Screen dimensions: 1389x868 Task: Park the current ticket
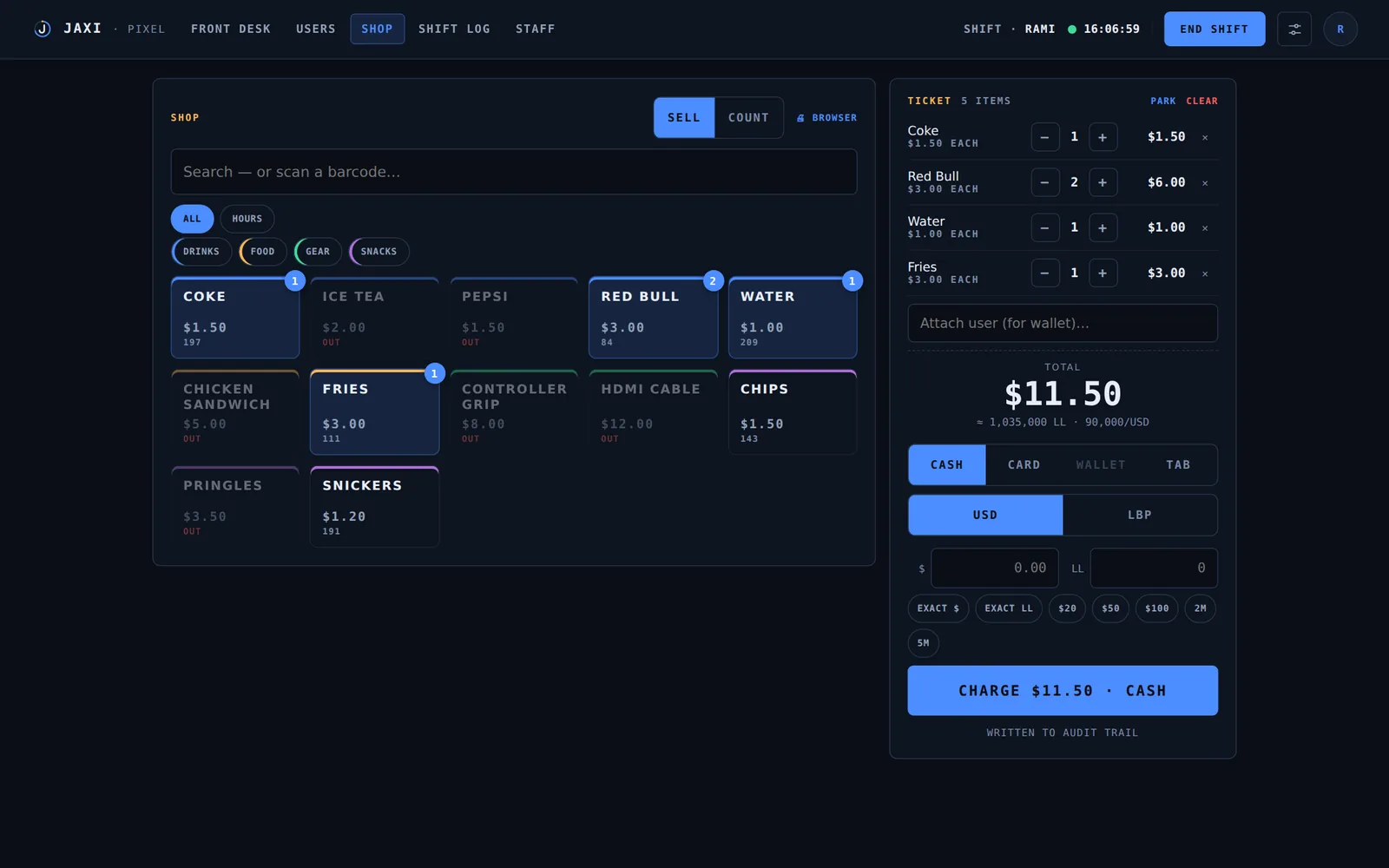(x=1163, y=101)
